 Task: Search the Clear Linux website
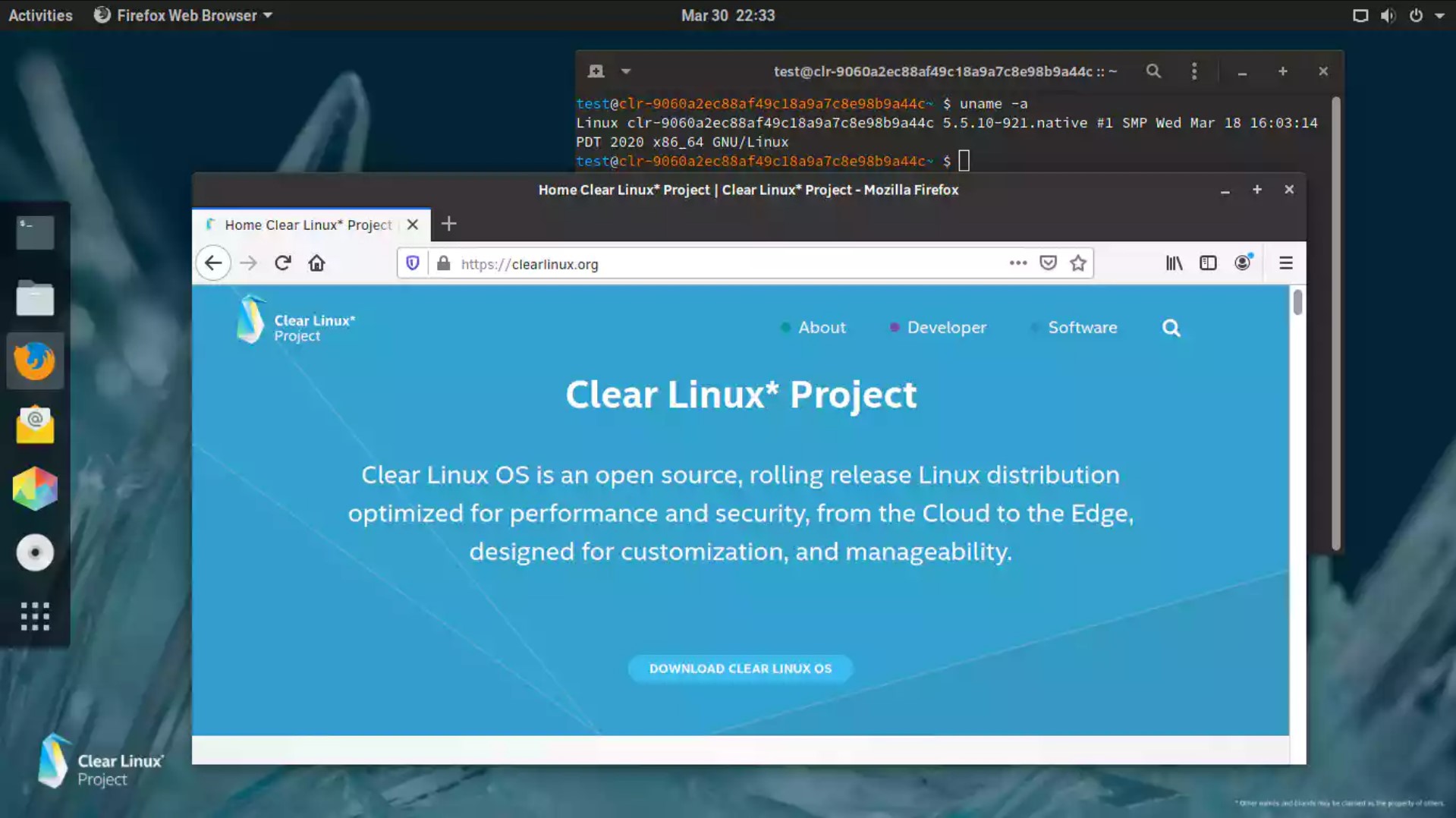(x=1171, y=328)
